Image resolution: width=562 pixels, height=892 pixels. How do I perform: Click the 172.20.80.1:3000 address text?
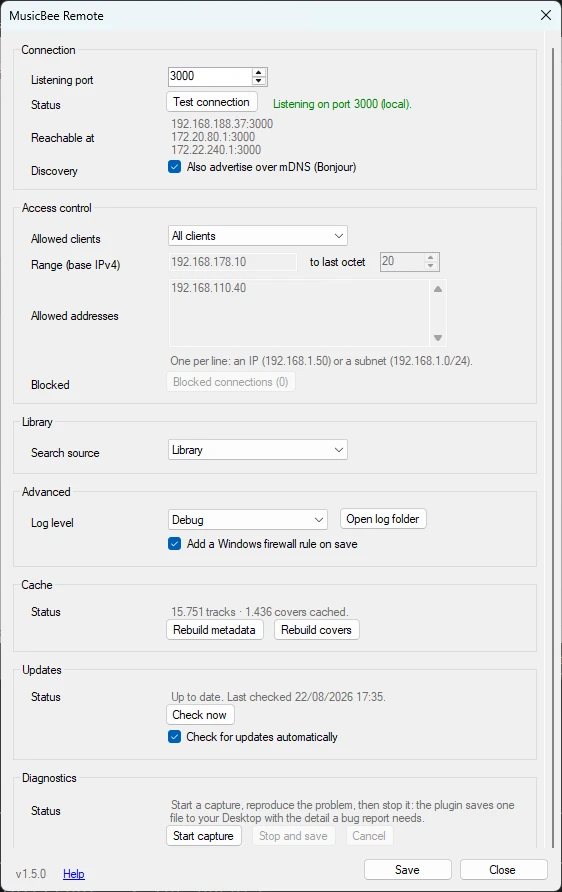(x=213, y=137)
